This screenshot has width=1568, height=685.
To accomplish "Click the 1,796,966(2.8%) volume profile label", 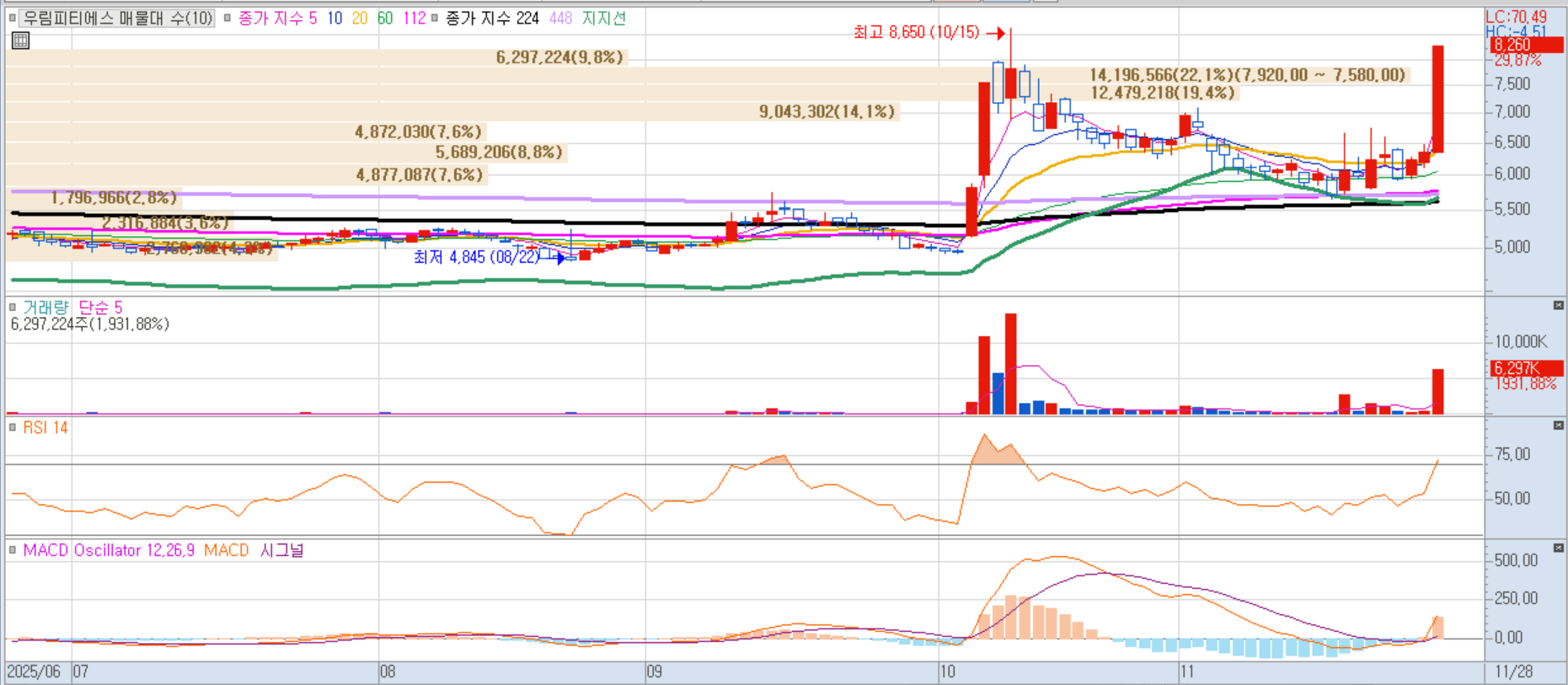I will (x=114, y=197).
